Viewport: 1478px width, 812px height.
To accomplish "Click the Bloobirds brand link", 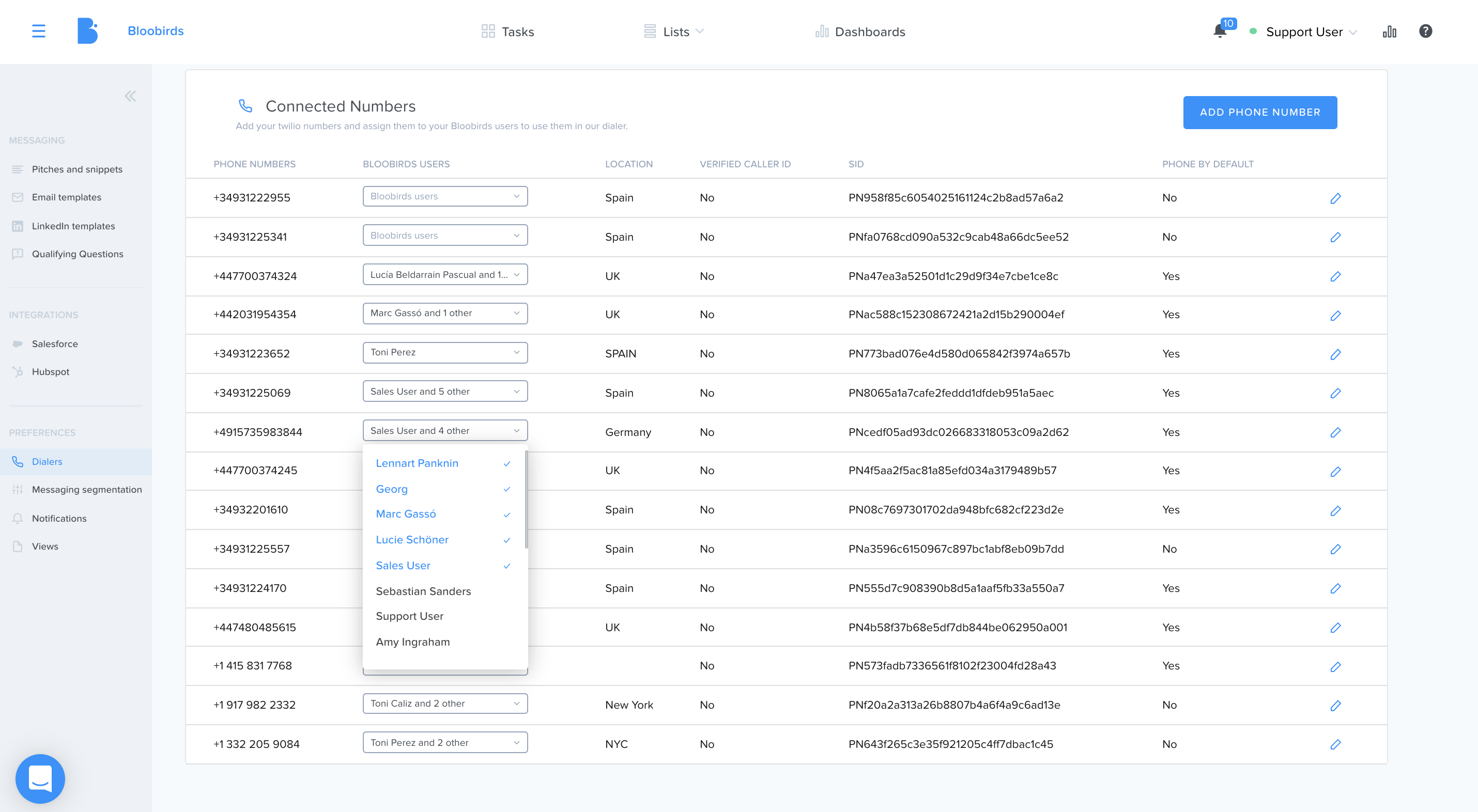I will 156,31.
